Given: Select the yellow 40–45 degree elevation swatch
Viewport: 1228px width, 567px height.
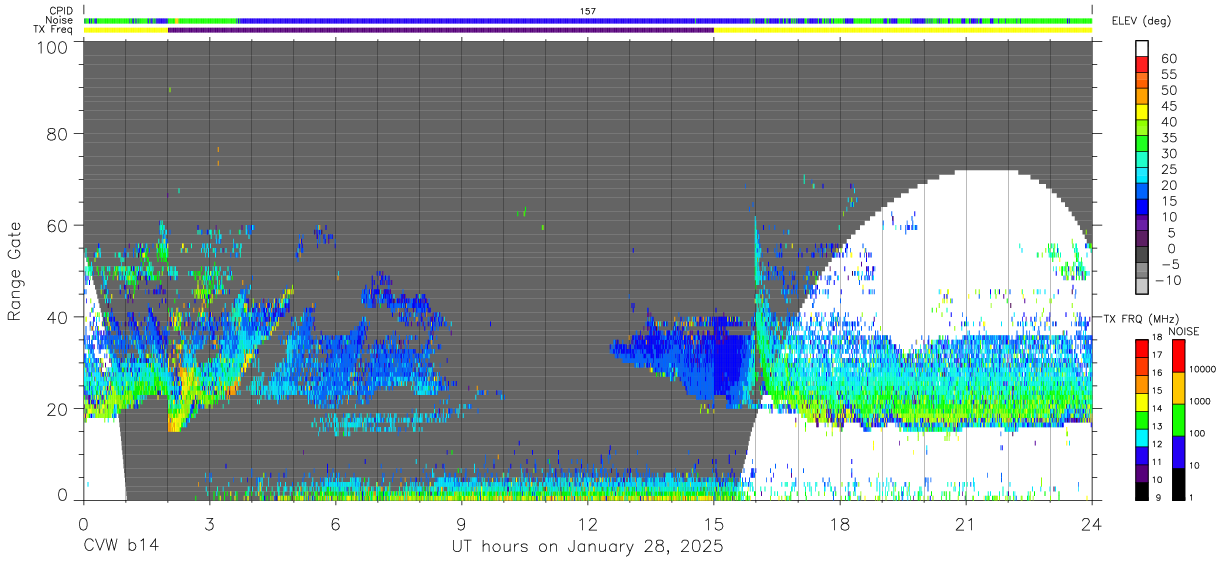Looking at the screenshot, I should (1142, 113).
